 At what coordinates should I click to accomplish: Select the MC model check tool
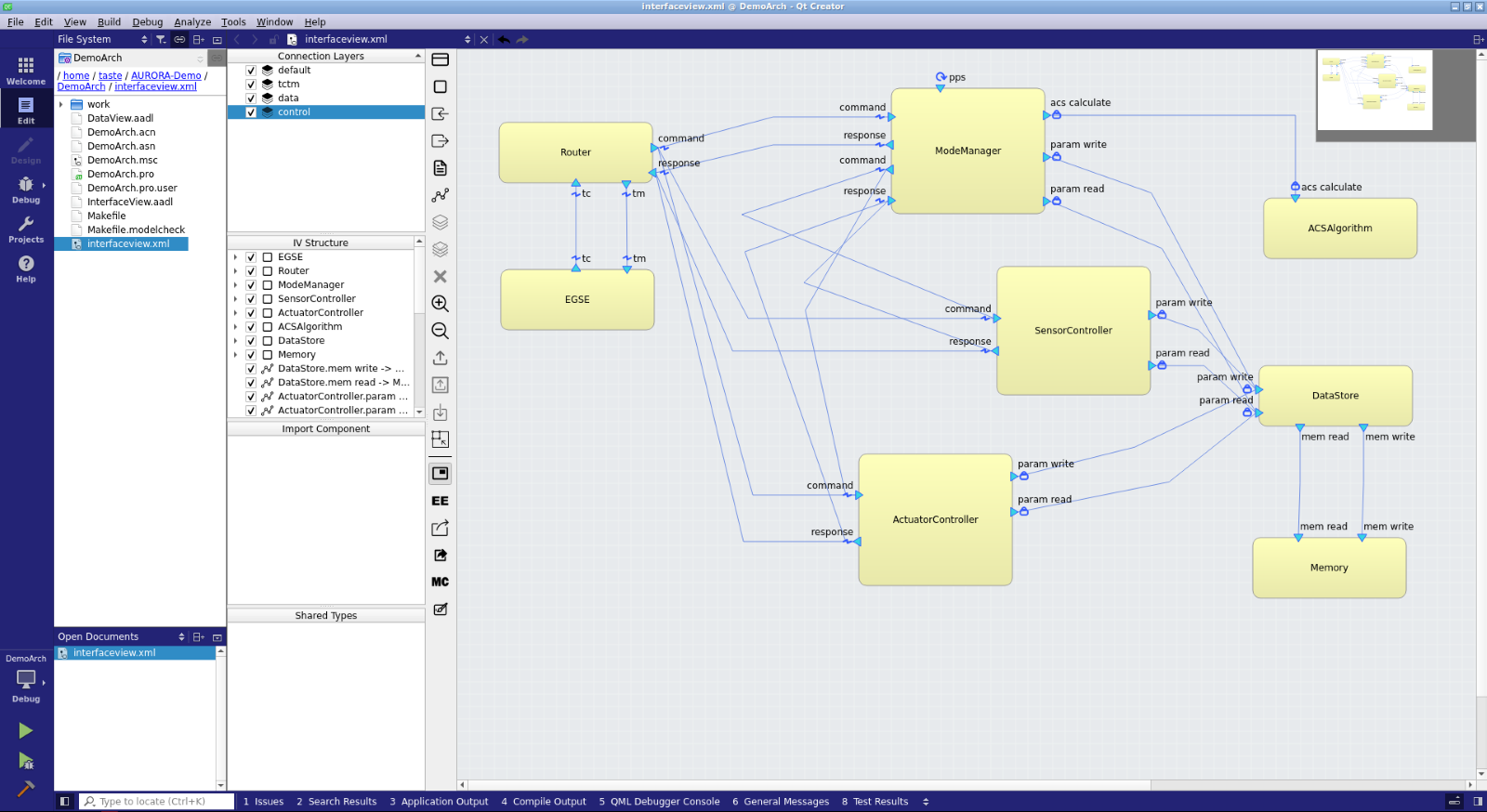point(441,582)
